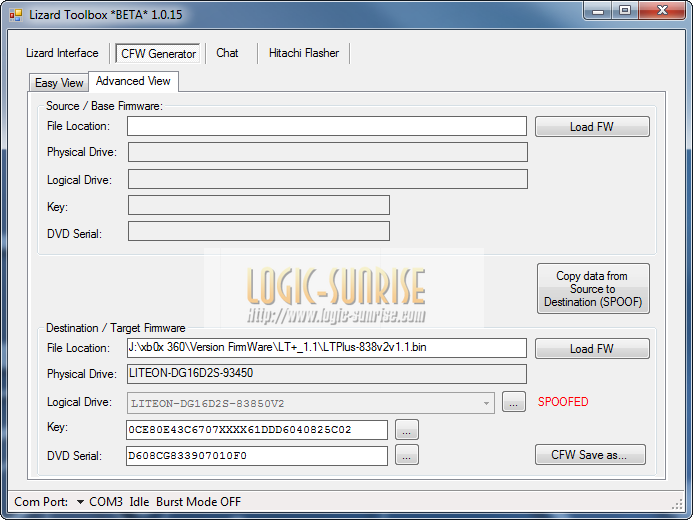Click the Com Port: label
This screenshot has width=693, height=520.
(x=41, y=502)
